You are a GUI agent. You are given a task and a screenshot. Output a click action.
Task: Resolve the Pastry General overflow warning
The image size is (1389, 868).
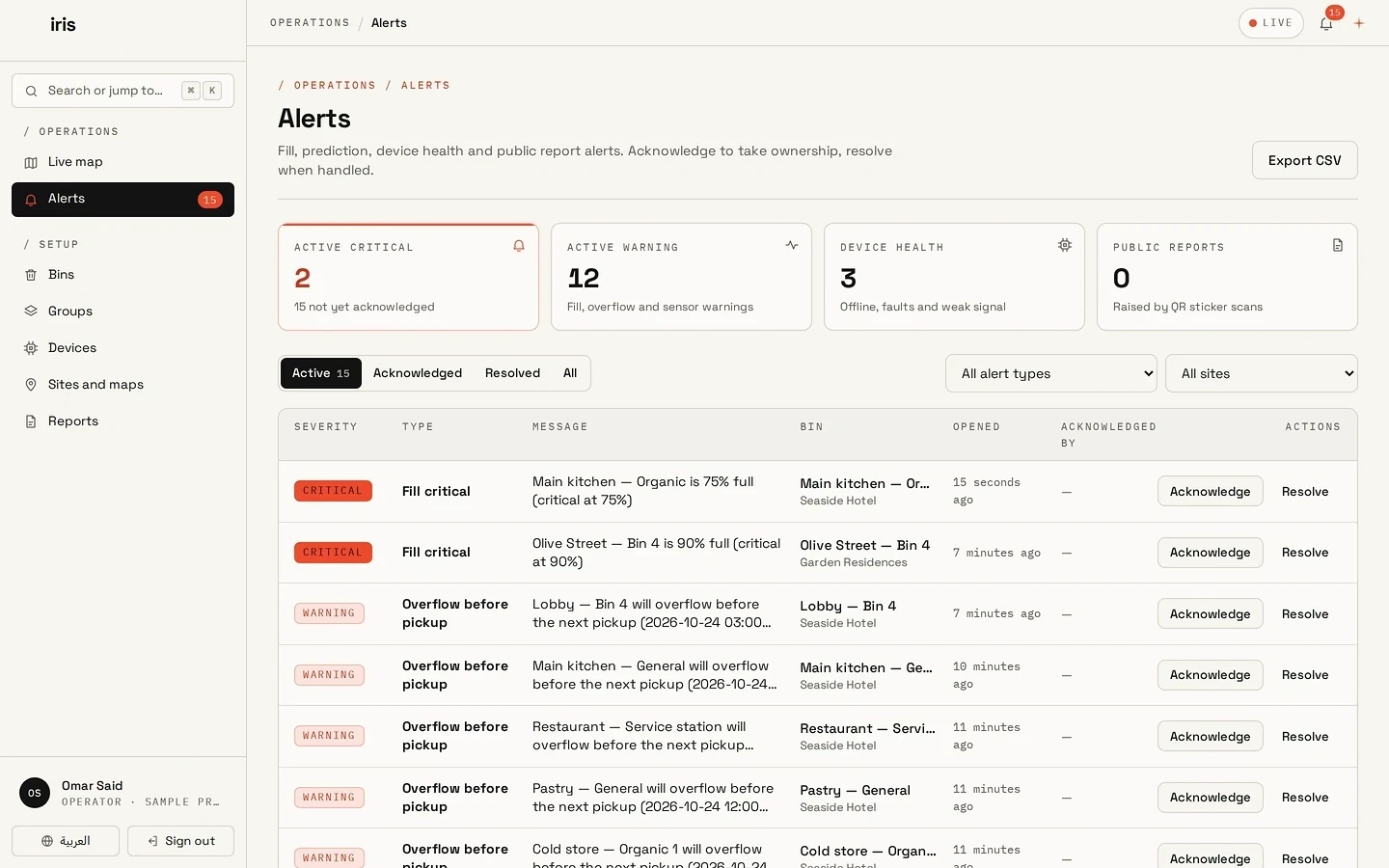click(x=1305, y=798)
